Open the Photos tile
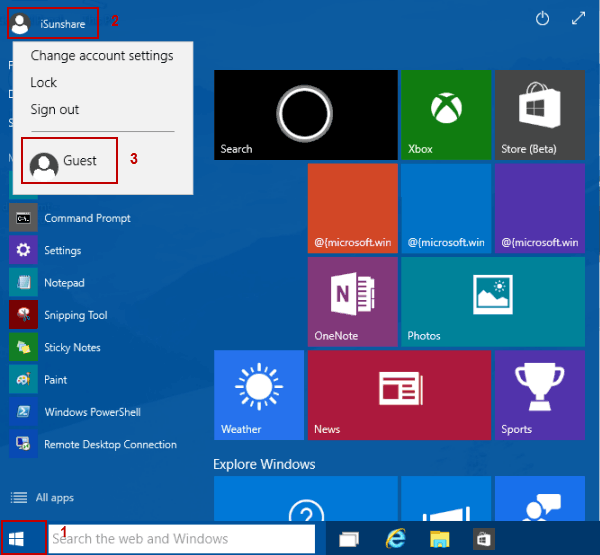 click(492, 302)
